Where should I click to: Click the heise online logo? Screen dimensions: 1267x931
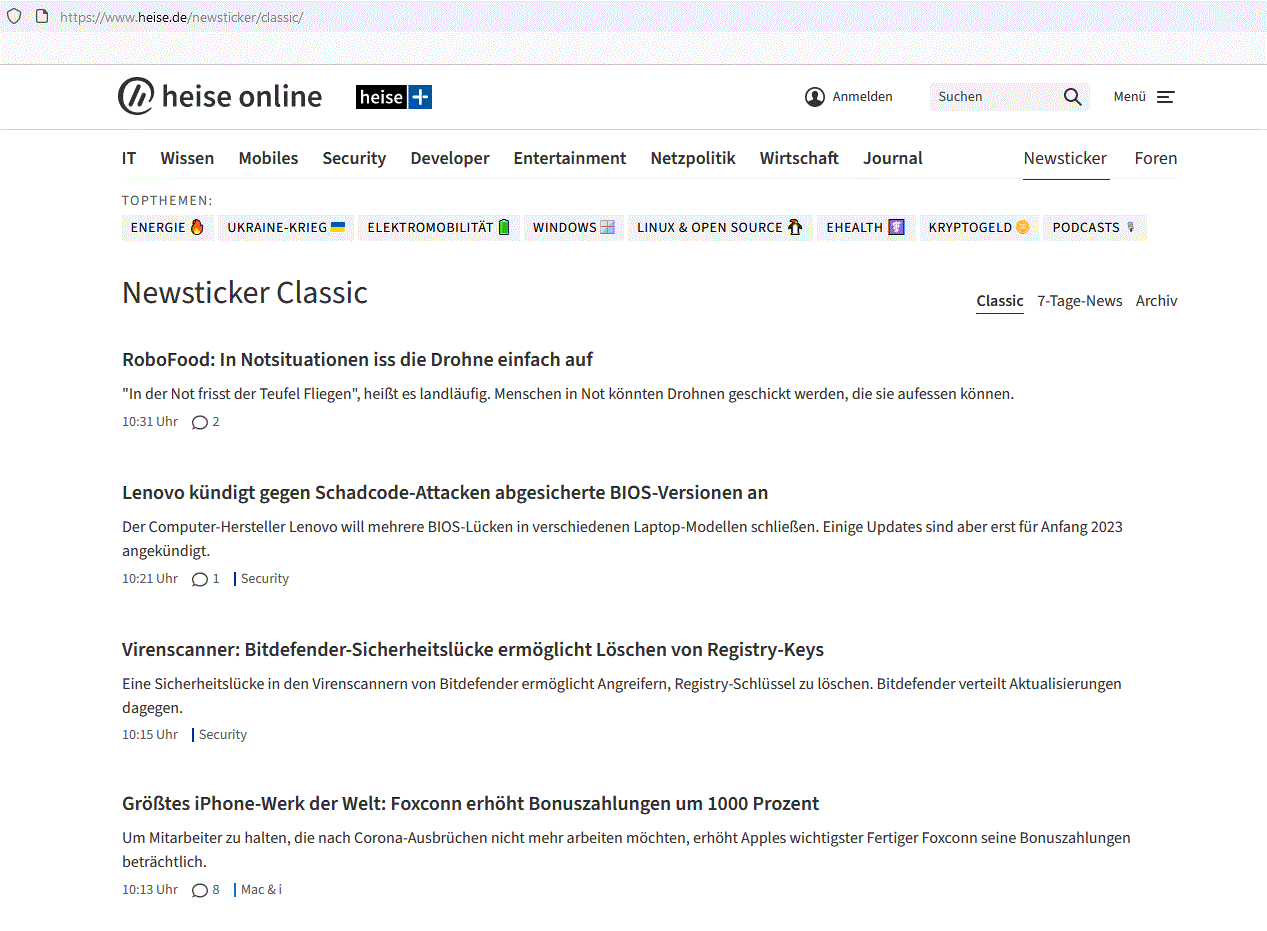220,96
